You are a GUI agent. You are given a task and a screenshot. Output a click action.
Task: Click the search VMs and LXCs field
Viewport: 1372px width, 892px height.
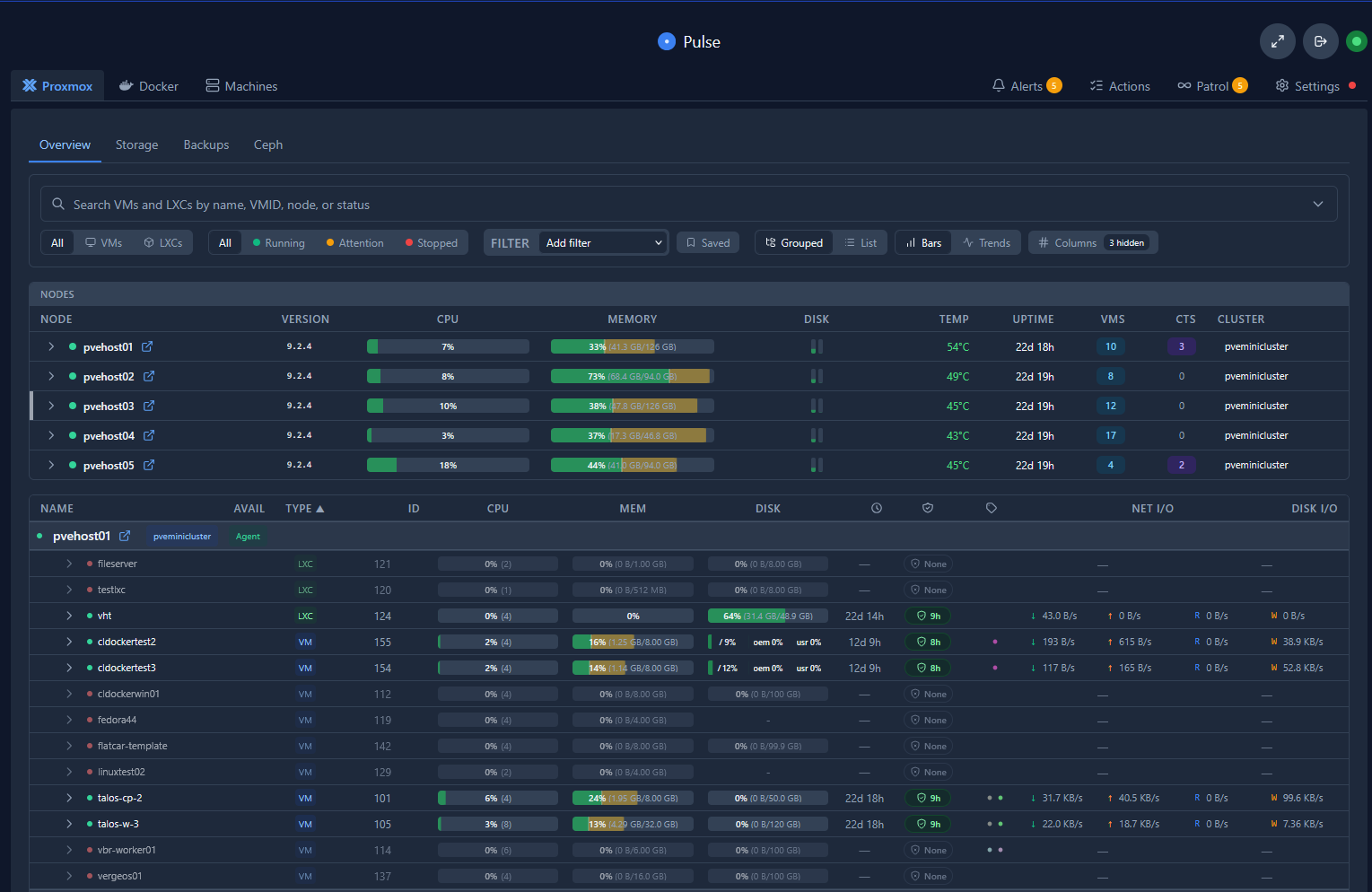coord(688,205)
